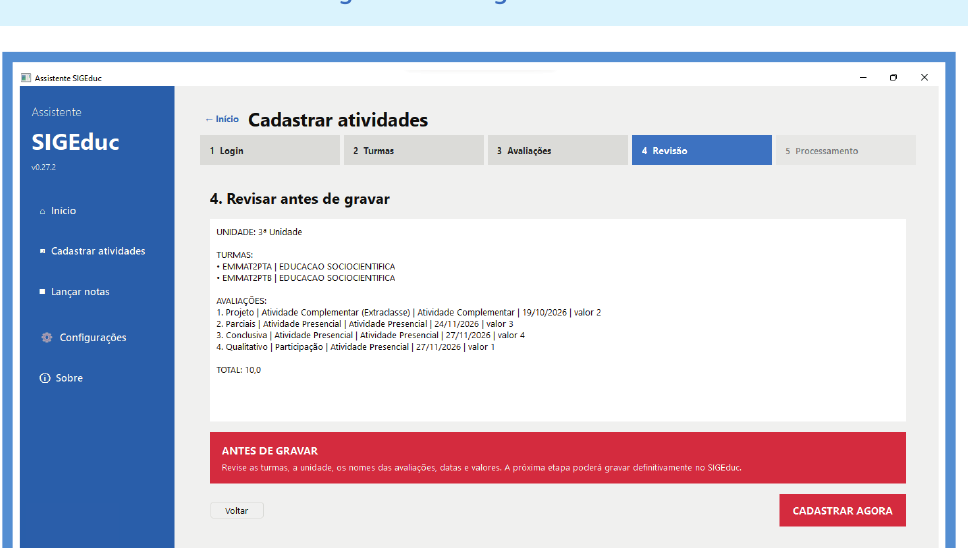The image size is (968, 548).
Task: Switch to step 1 Login
Action: point(270,151)
